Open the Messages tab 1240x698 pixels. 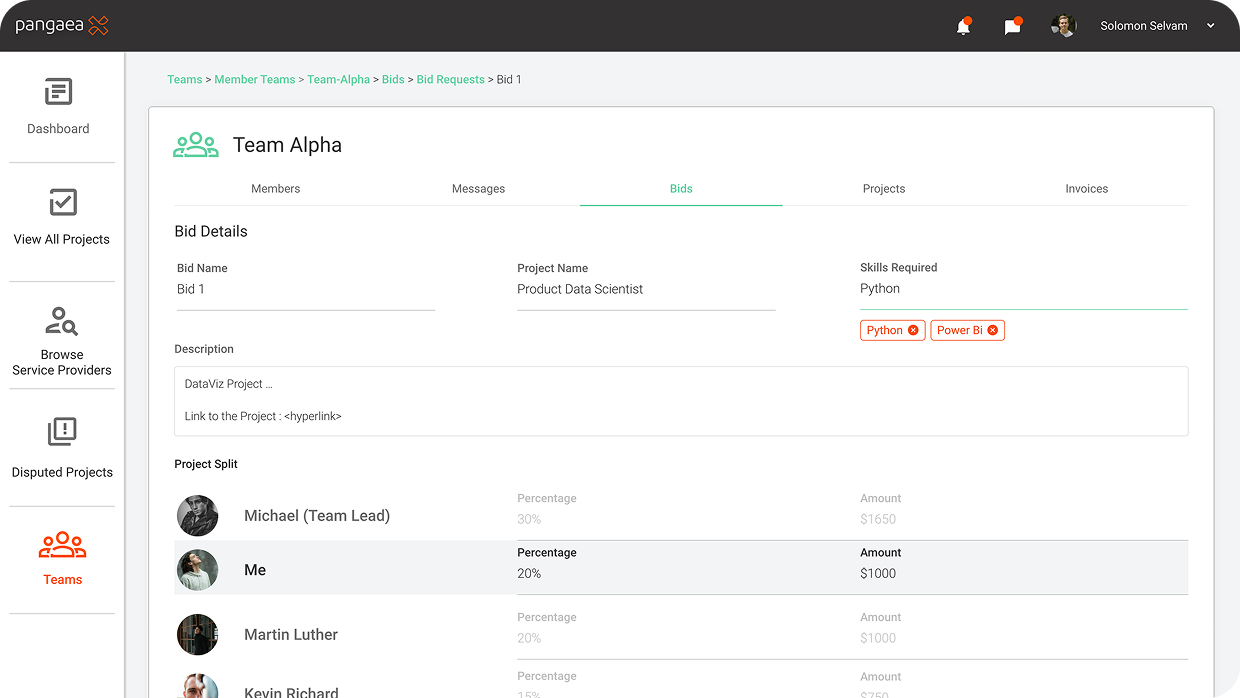(478, 189)
